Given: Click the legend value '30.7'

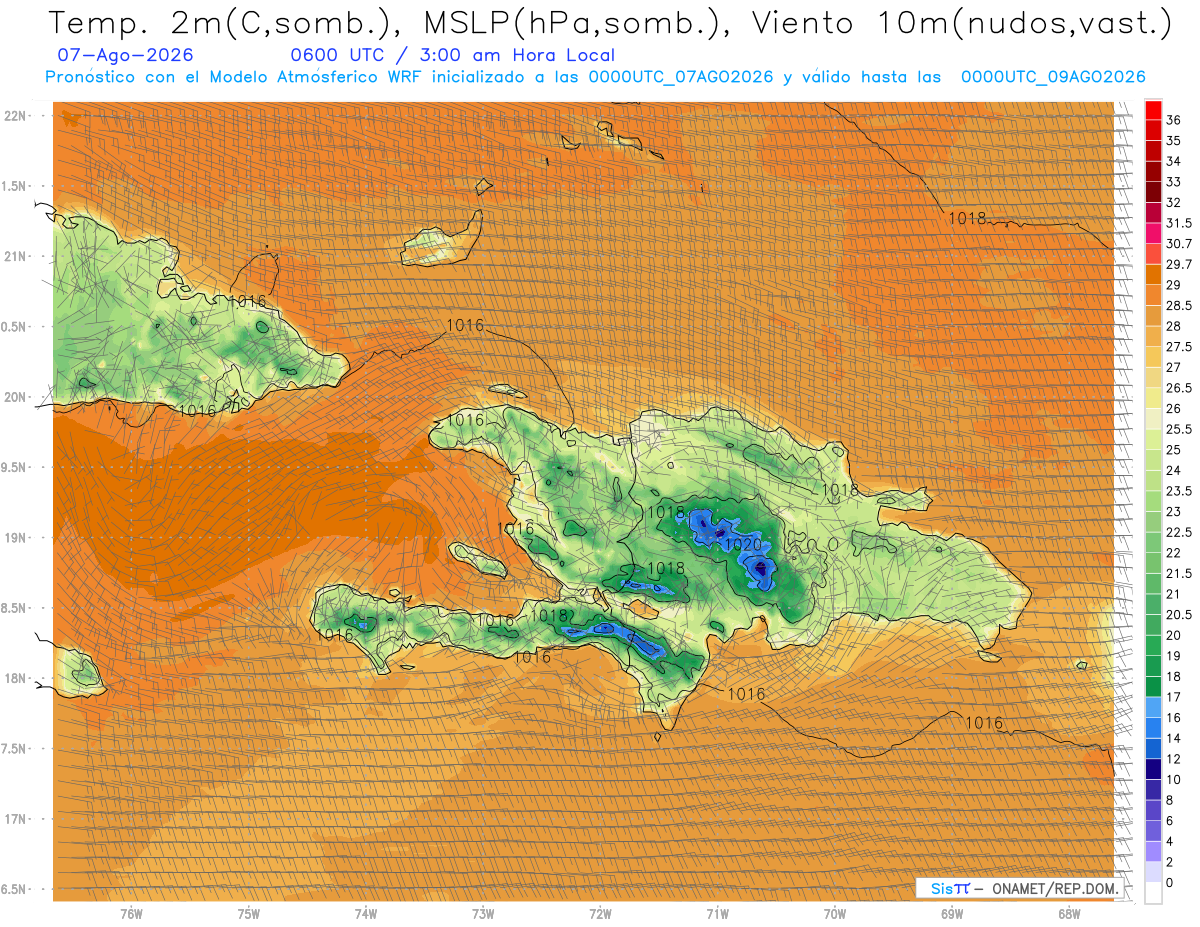Looking at the screenshot, I should click(1179, 244).
